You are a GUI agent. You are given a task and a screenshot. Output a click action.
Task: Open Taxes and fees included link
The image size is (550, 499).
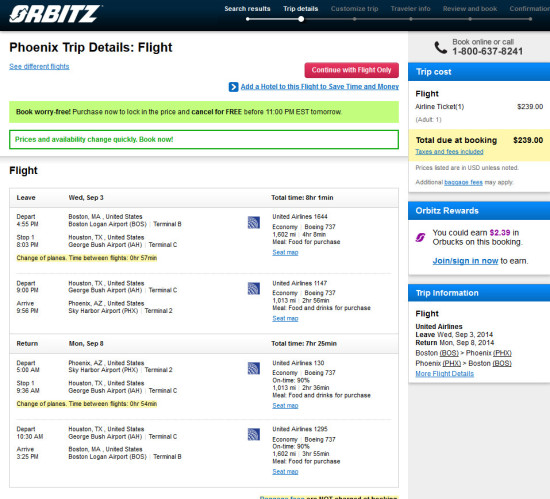[x=449, y=151]
